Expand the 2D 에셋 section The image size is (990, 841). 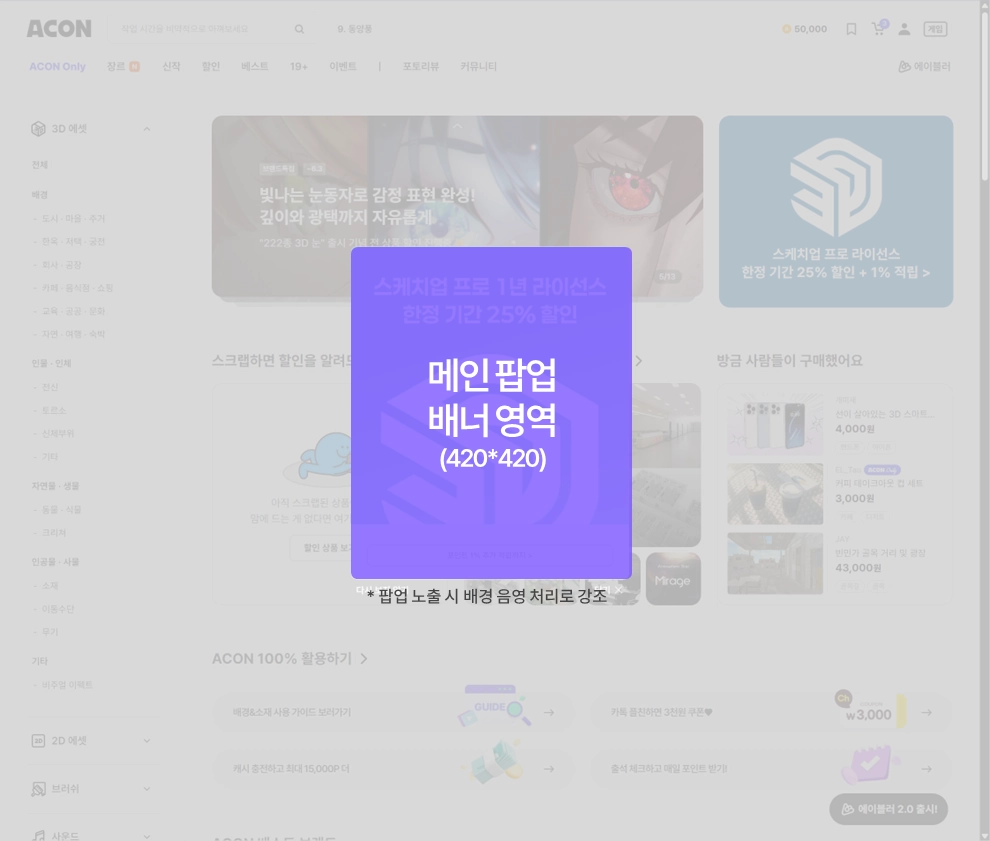point(146,741)
